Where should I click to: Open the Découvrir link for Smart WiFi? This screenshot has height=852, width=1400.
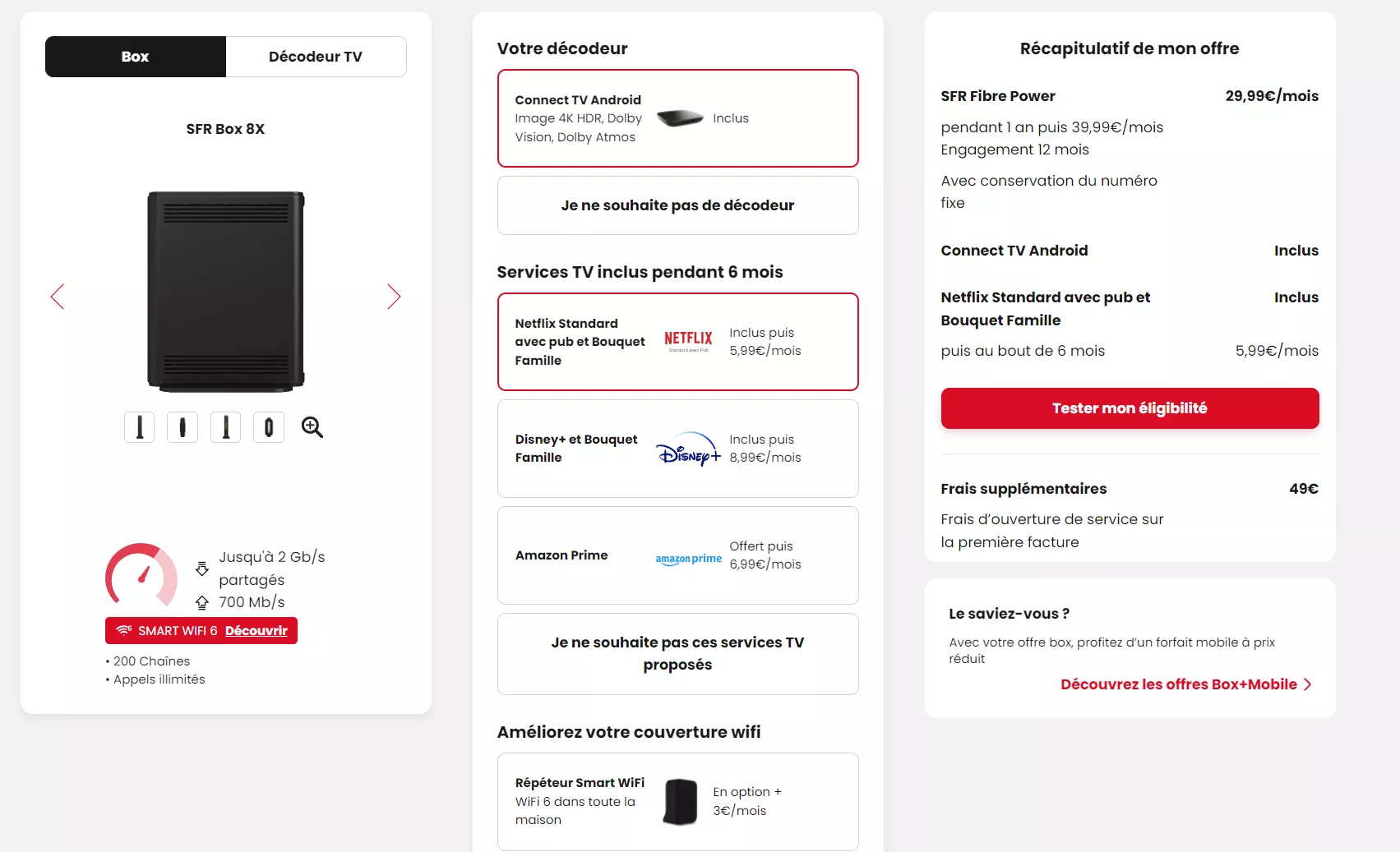pyautogui.click(x=256, y=630)
